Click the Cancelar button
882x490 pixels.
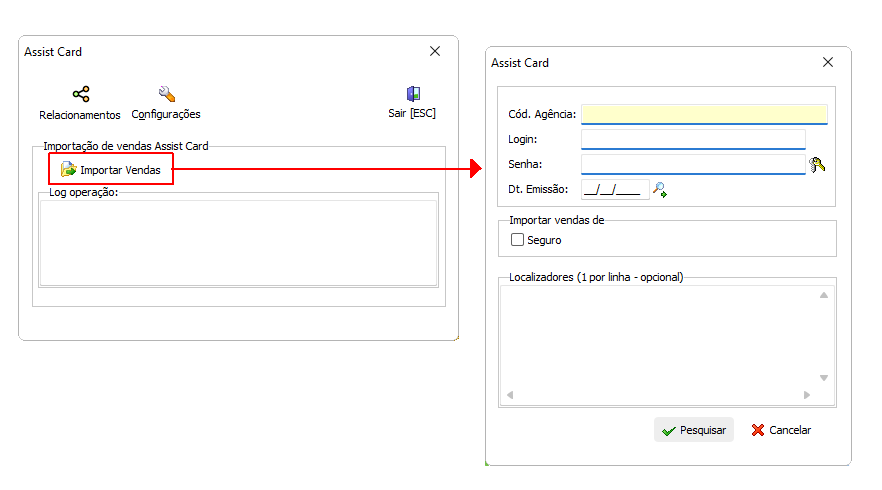click(x=781, y=430)
